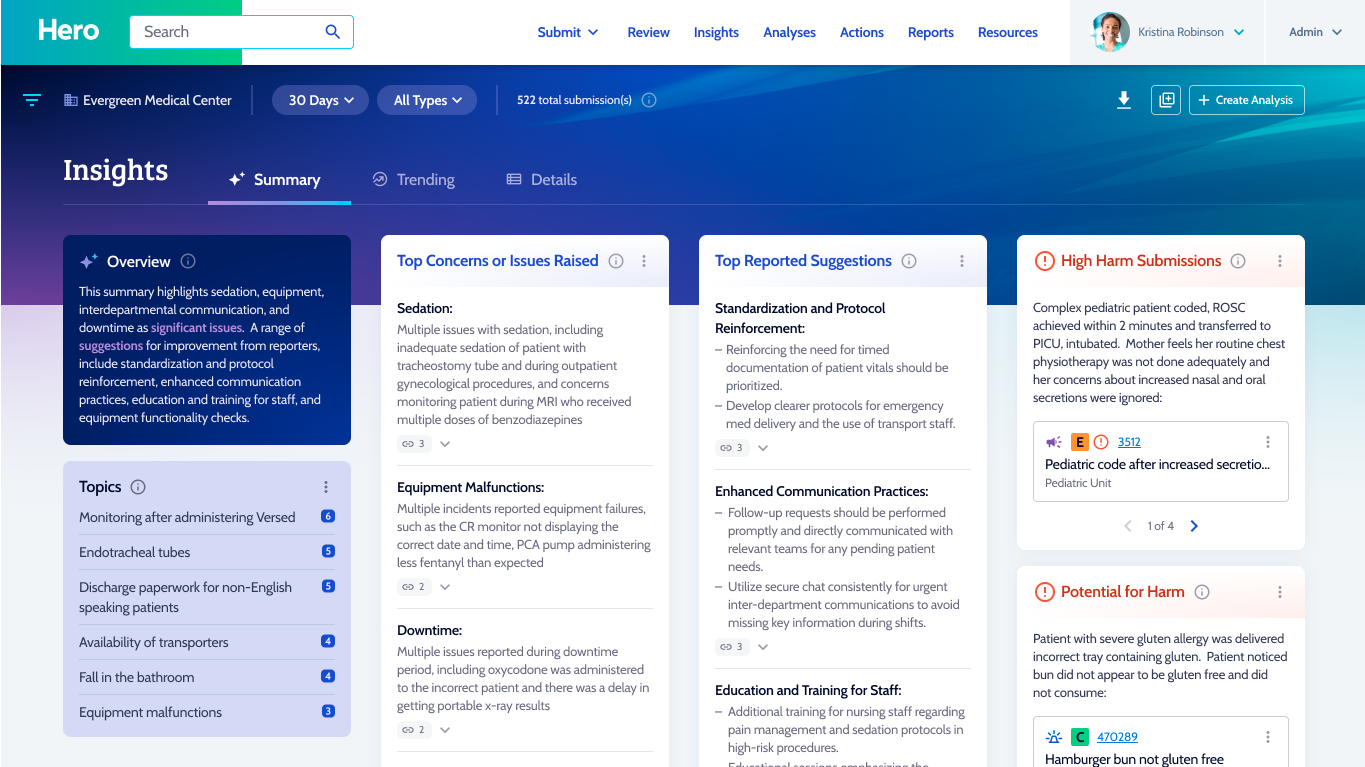Switch to the Details tab

(x=541, y=180)
